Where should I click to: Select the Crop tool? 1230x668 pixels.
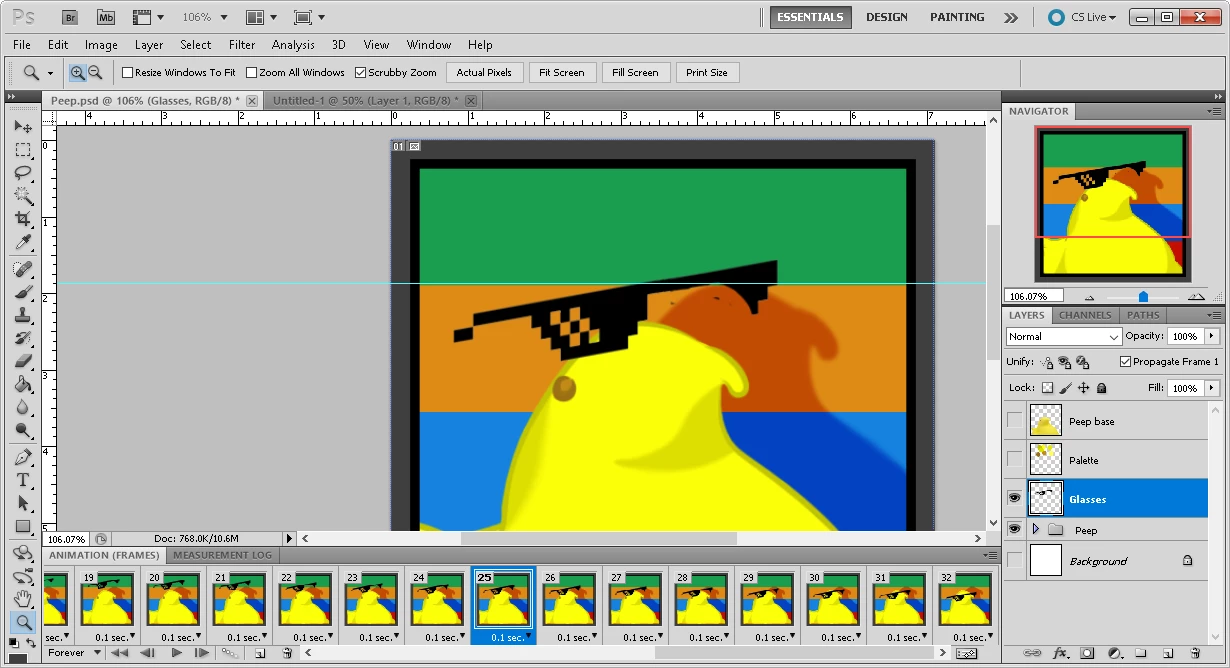pyautogui.click(x=23, y=219)
